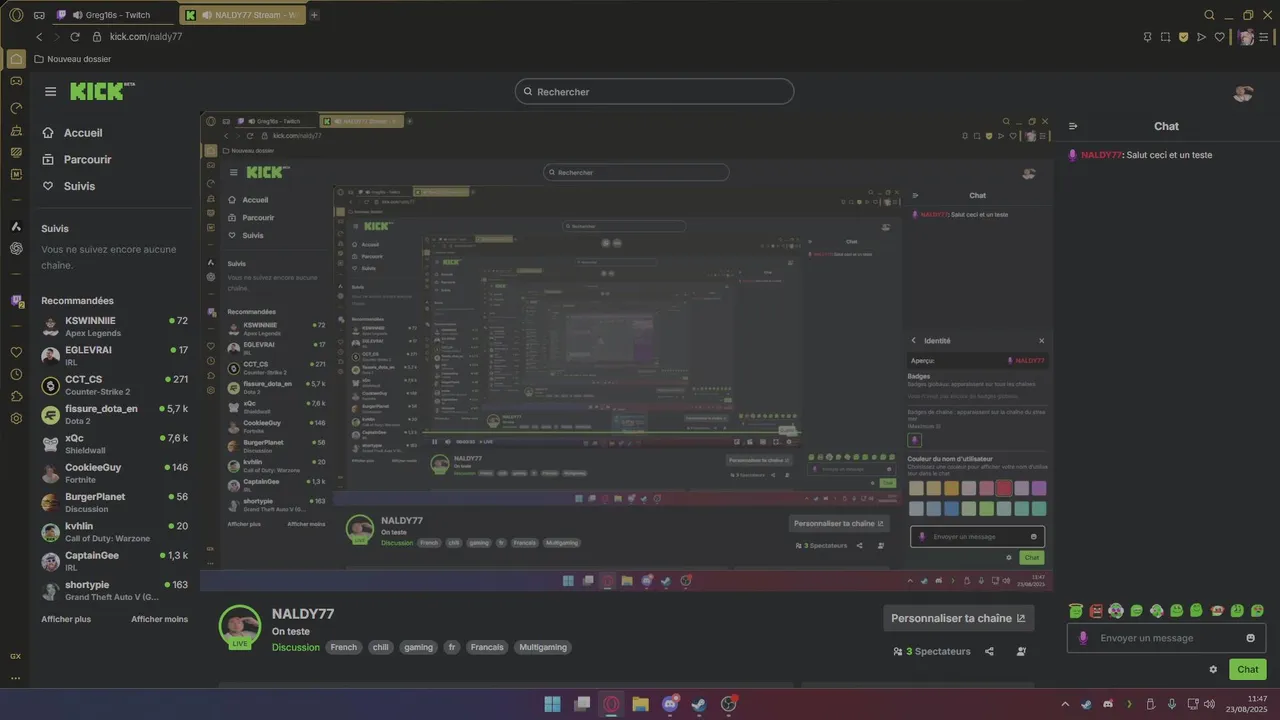Image resolution: width=1280 pixels, height=720 pixels.
Task: Expand list with Afficher plus
Action: 66,619
